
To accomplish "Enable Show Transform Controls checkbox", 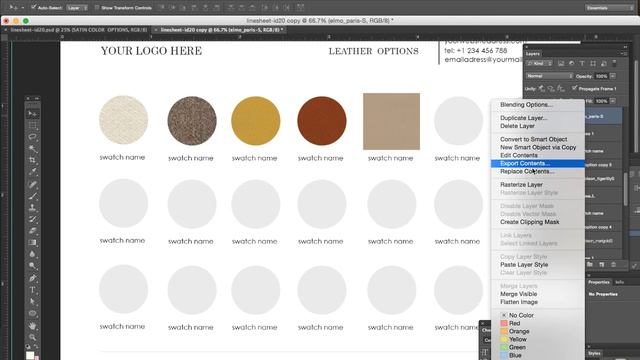I will pos(97,7).
